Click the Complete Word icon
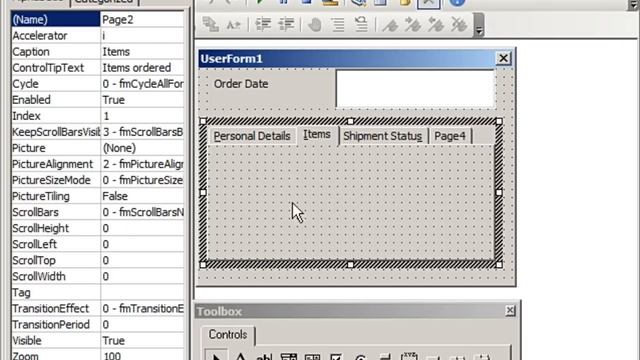 tap(233, 25)
